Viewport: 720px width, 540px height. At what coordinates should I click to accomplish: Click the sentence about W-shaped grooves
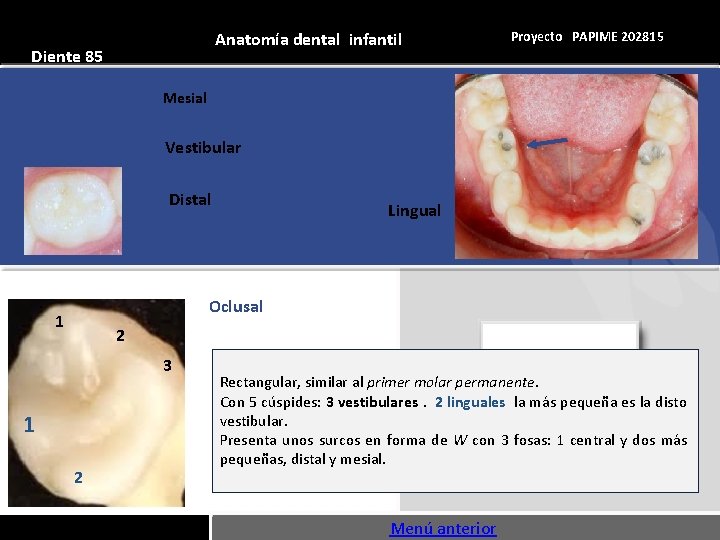pos(454,450)
